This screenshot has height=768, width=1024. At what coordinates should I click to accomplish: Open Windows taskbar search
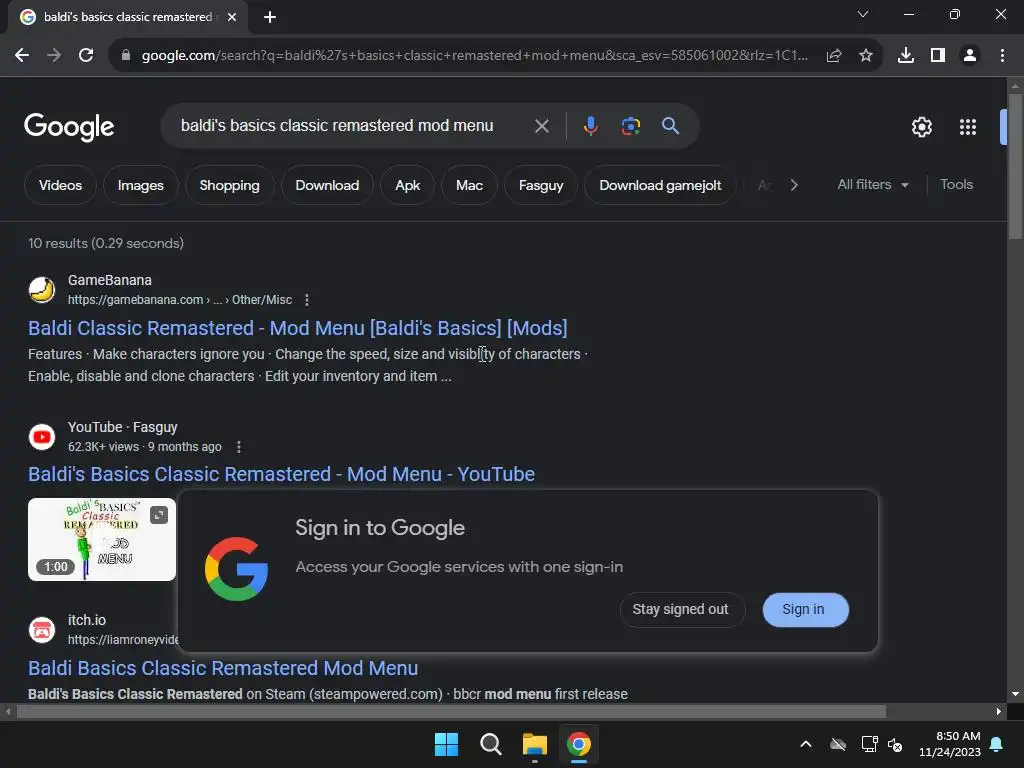click(x=490, y=744)
